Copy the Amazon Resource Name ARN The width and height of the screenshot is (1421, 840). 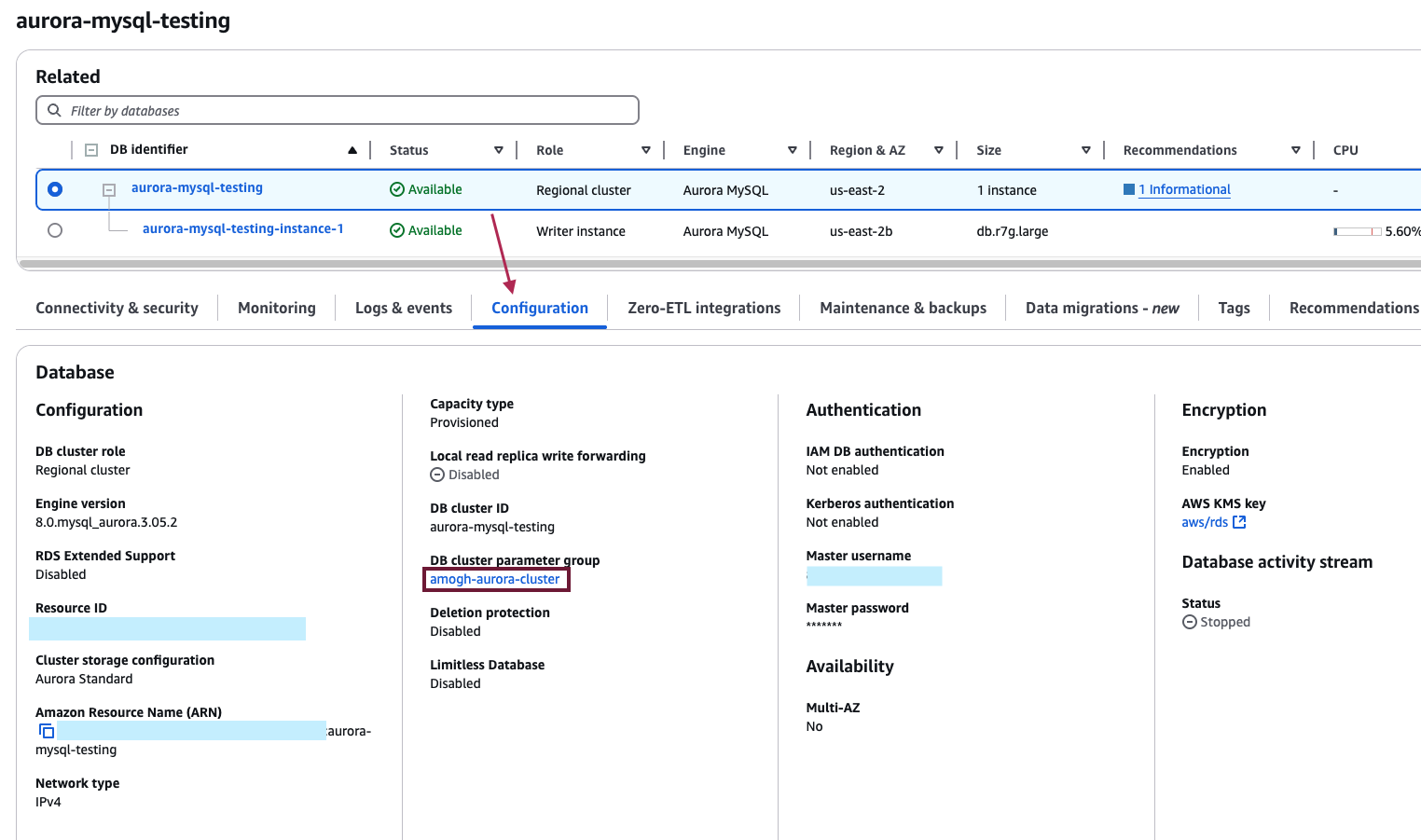[47, 731]
